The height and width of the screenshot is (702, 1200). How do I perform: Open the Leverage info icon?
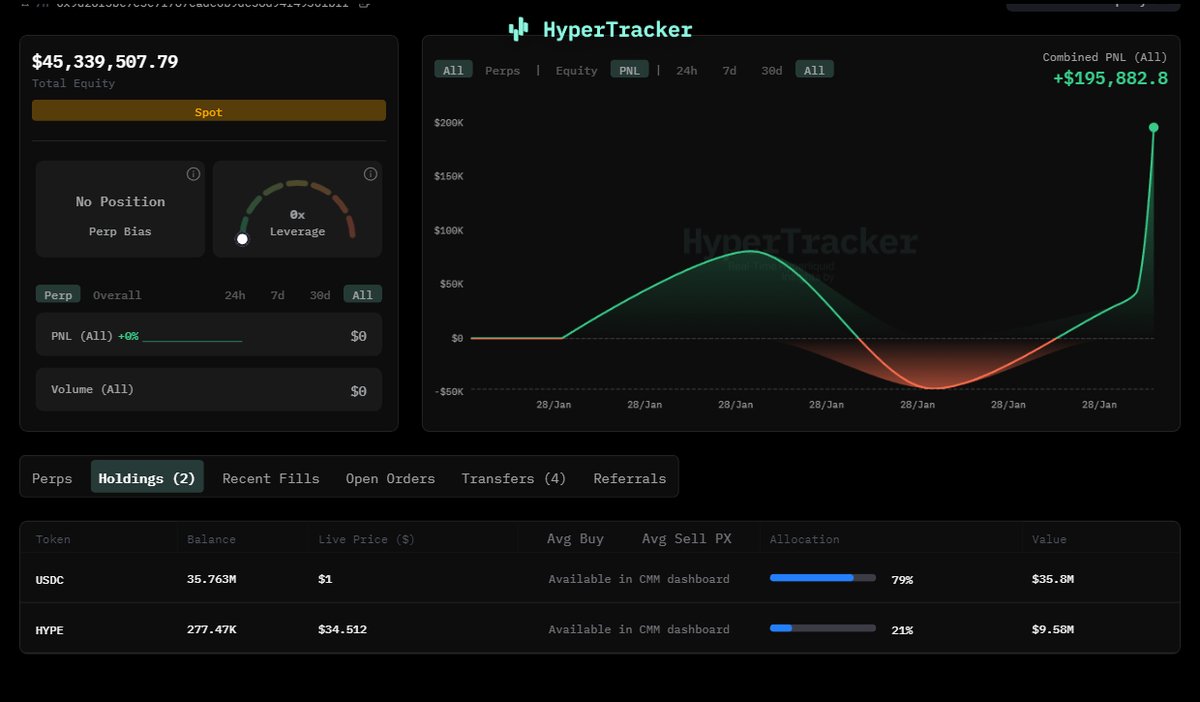[370, 174]
